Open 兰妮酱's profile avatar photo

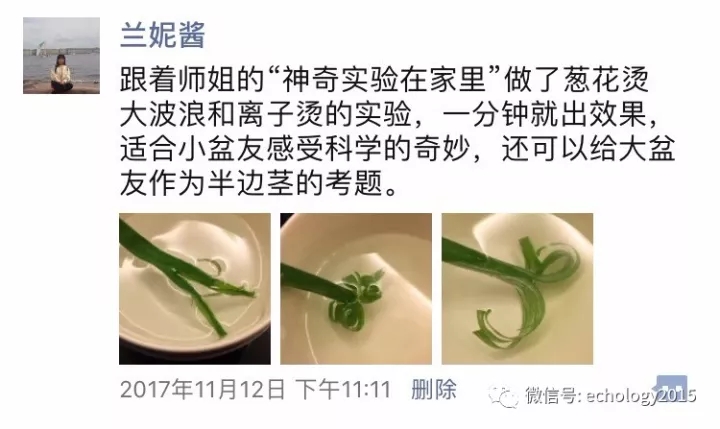coord(62,56)
